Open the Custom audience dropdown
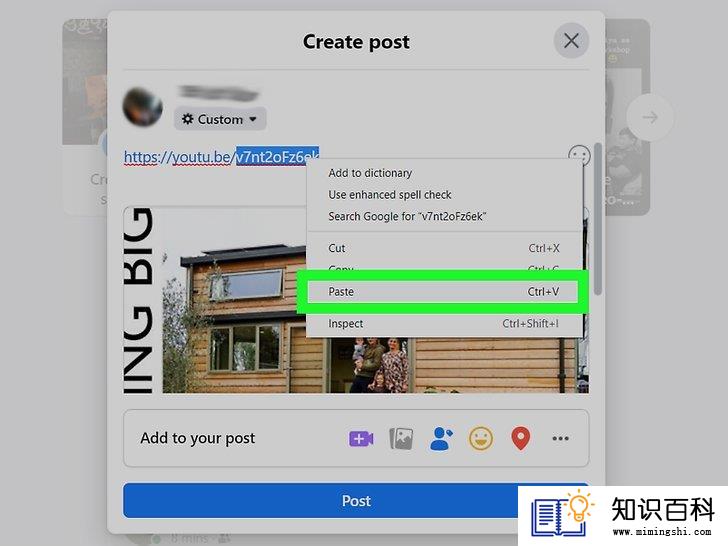 pos(220,119)
